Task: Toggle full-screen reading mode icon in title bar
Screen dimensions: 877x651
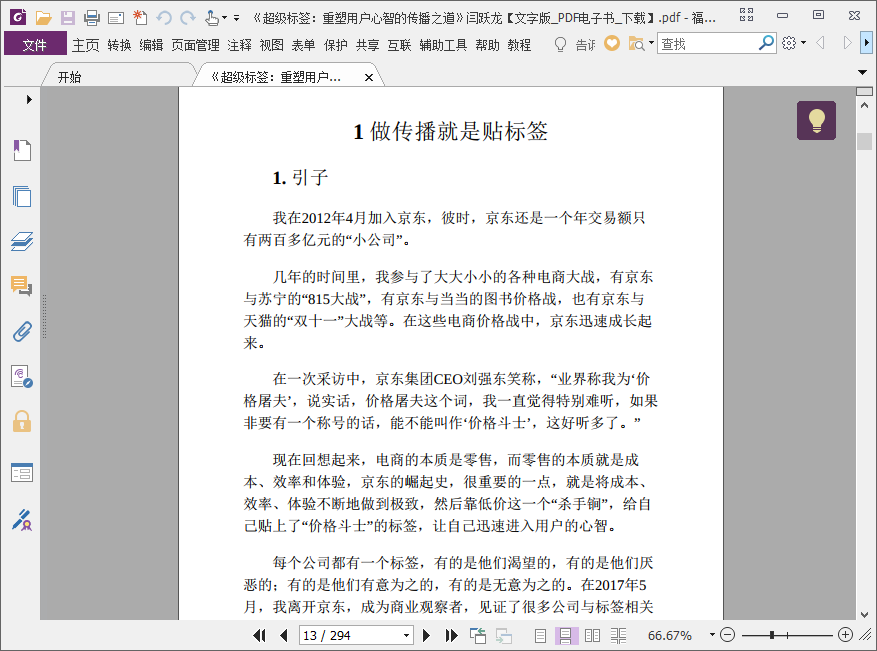Action: coord(746,15)
